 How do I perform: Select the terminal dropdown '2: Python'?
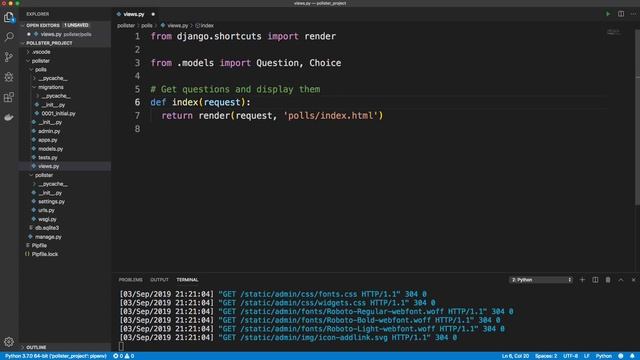tap(541, 280)
